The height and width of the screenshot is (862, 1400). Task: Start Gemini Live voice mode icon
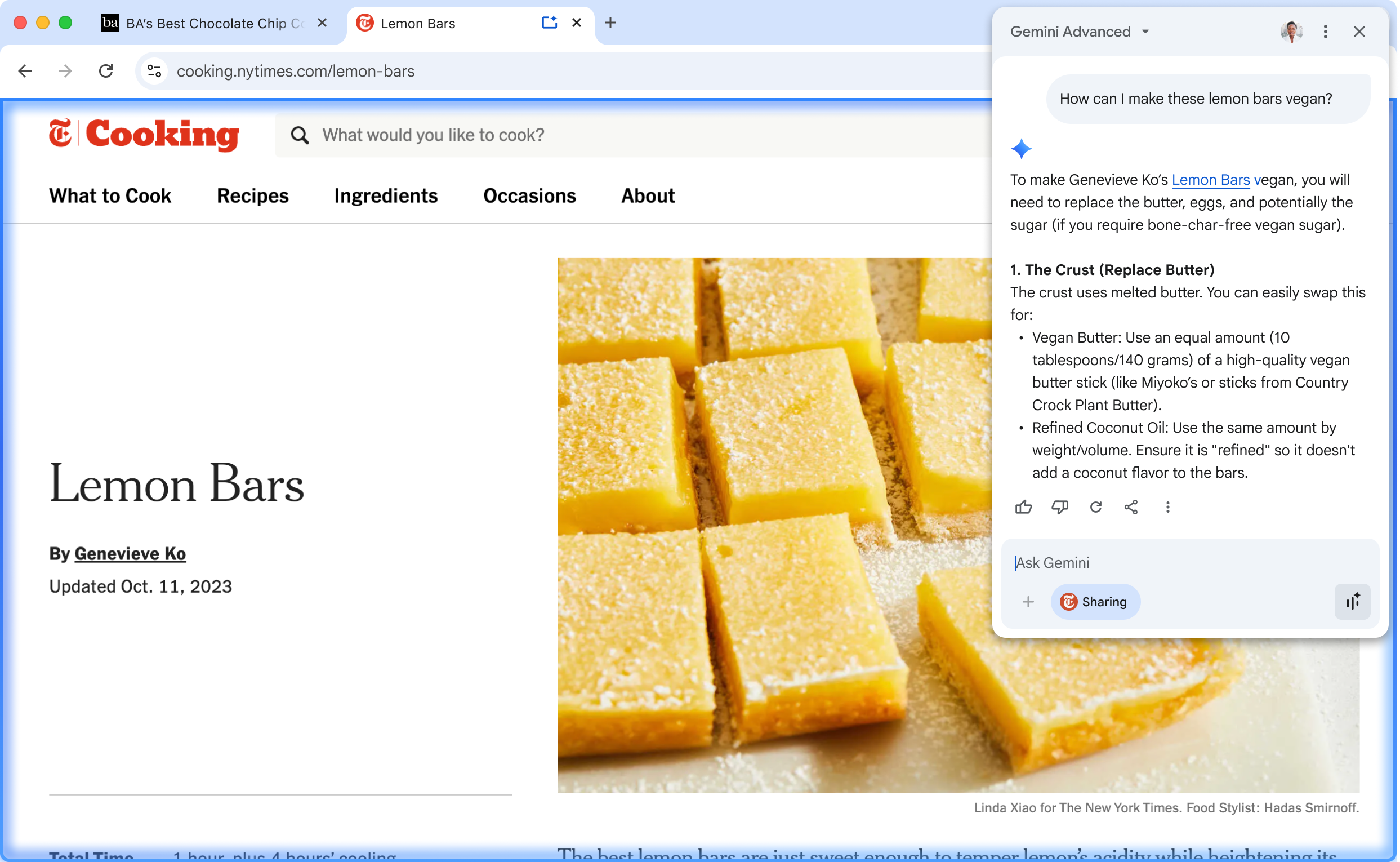[1352, 602]
